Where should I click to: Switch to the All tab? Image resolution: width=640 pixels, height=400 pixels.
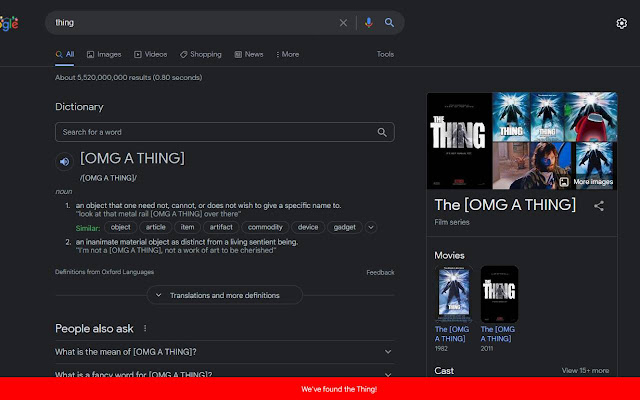pyautogui.click(x=65, y=55)
